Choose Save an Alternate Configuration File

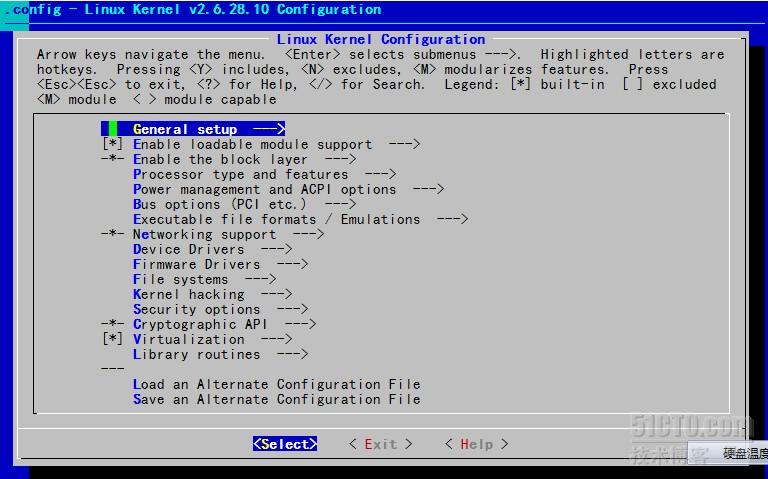277,400
